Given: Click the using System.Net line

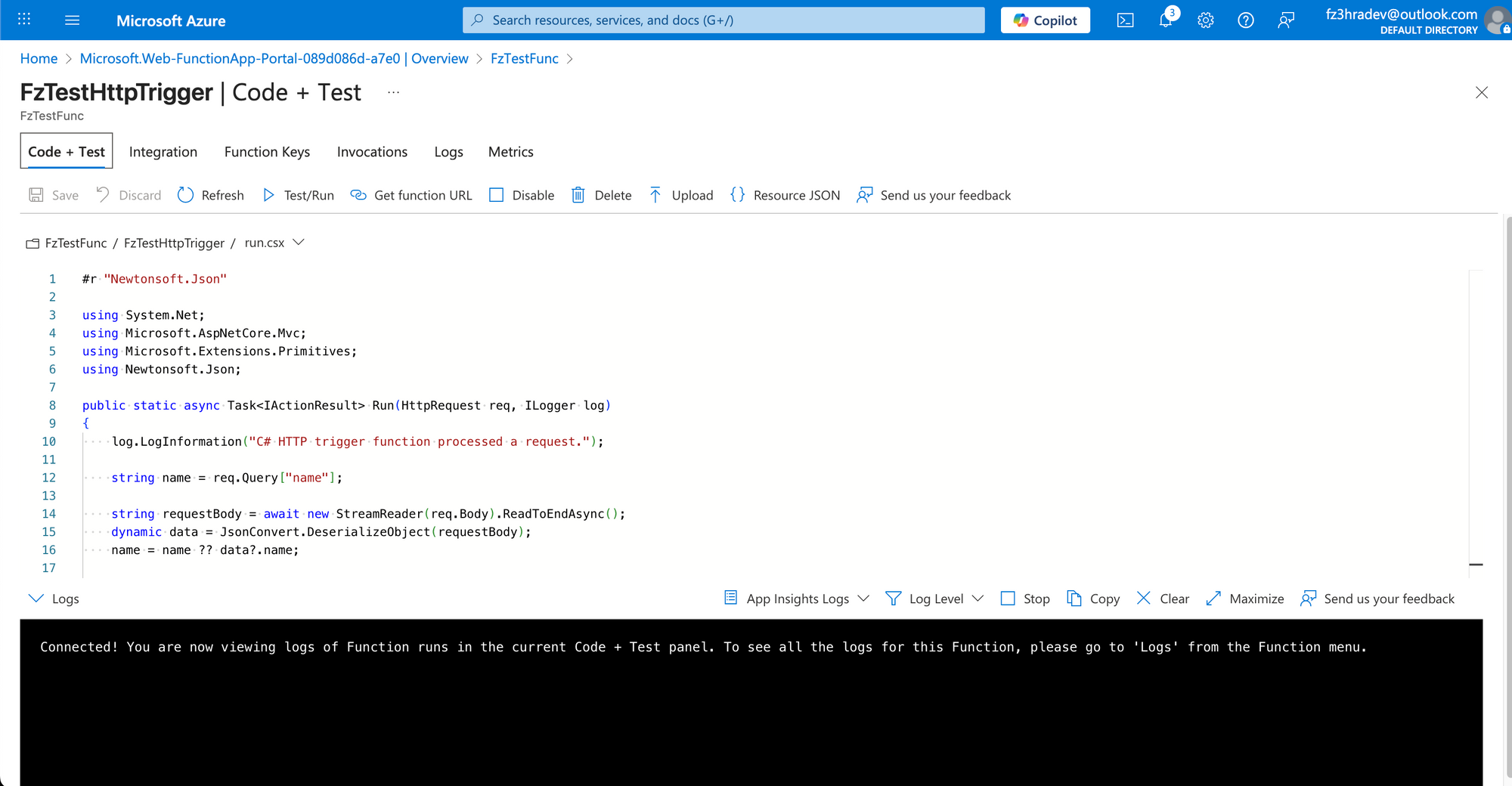Looking at the screenshot, I should point(144,315).
